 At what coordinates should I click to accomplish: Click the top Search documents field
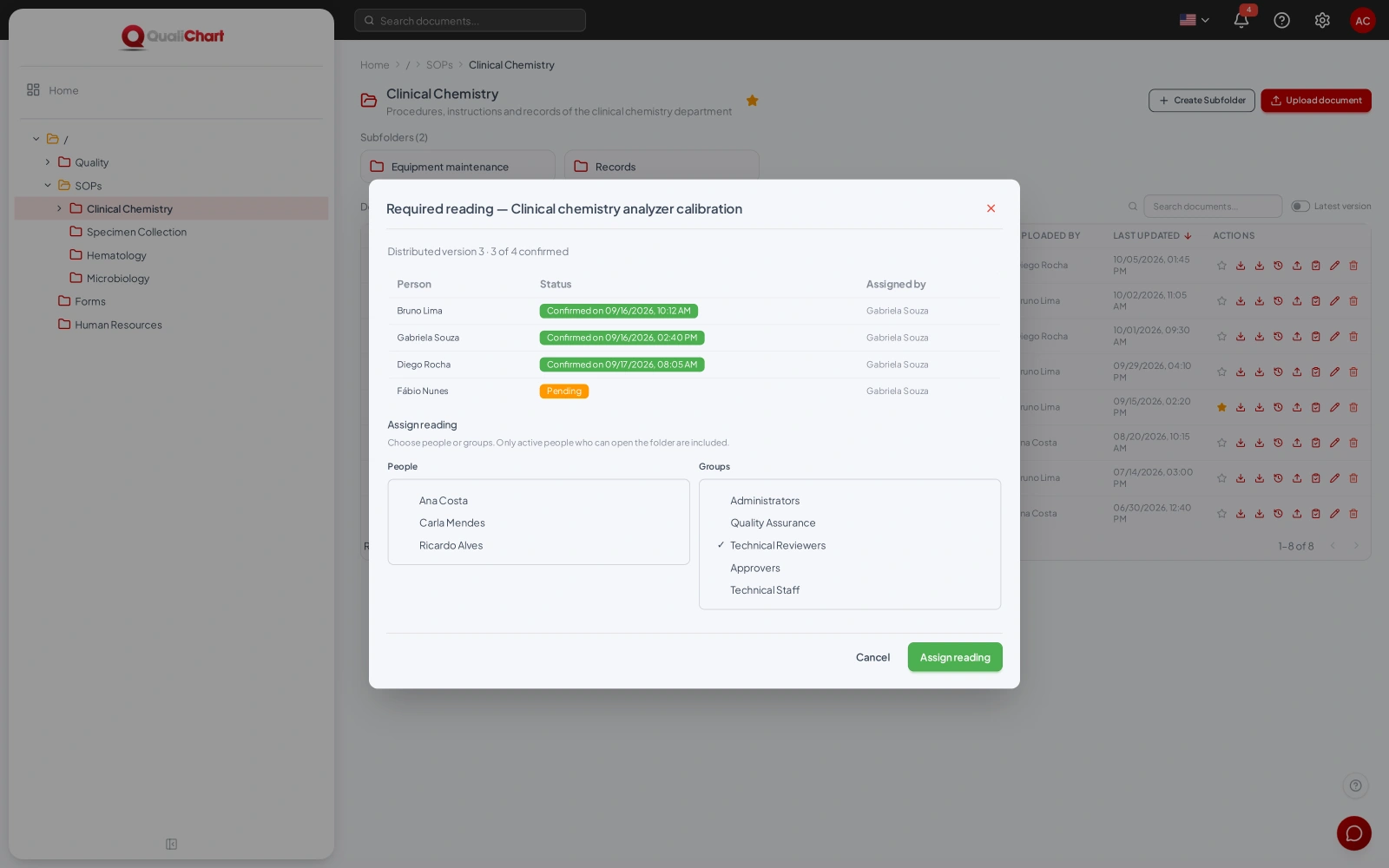(470, 20)
